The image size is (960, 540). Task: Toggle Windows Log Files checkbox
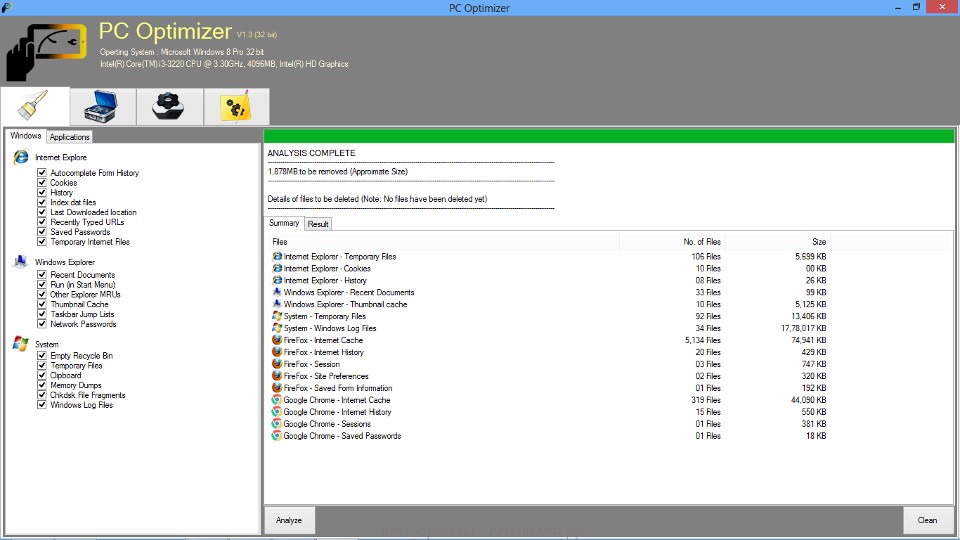tap(42, 405)
